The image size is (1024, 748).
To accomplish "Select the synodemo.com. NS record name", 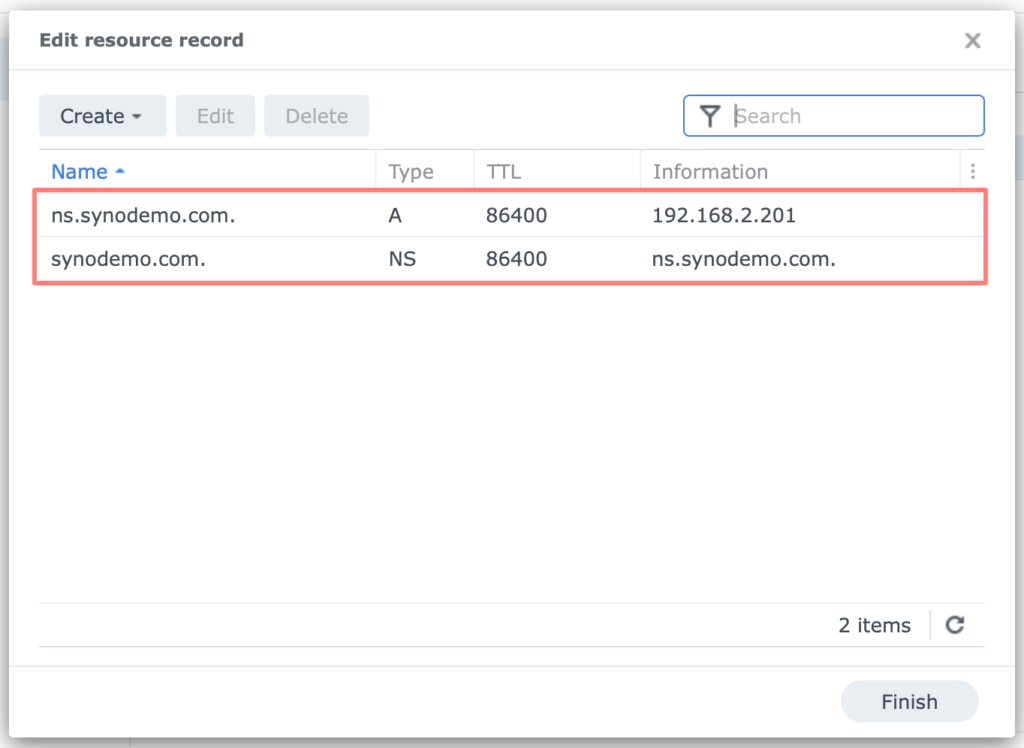I will point(128,259).
